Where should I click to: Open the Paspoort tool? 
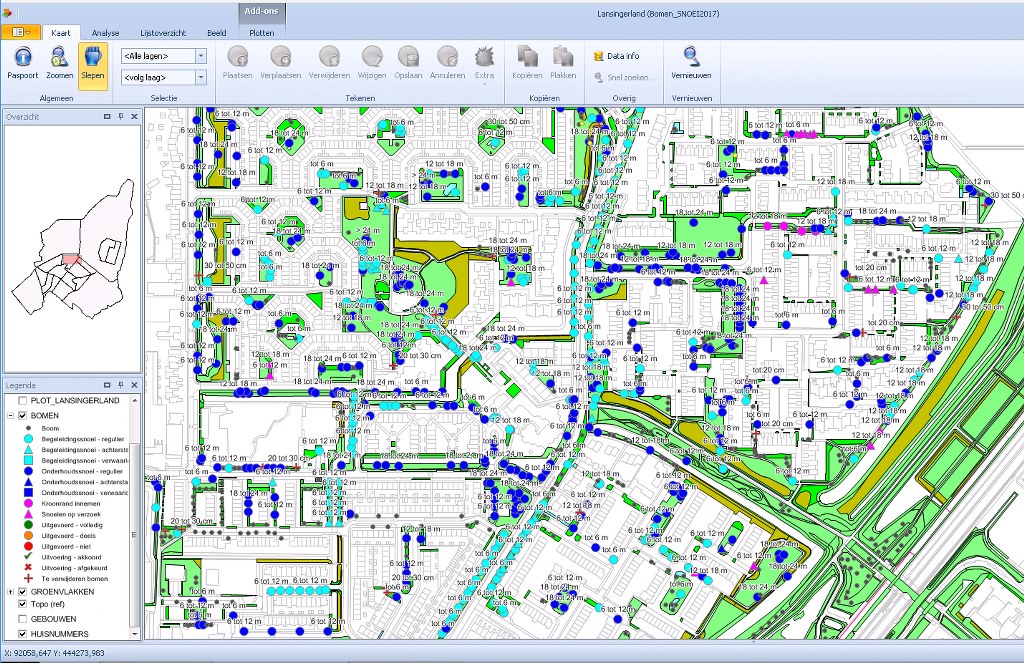pos(22,62)
